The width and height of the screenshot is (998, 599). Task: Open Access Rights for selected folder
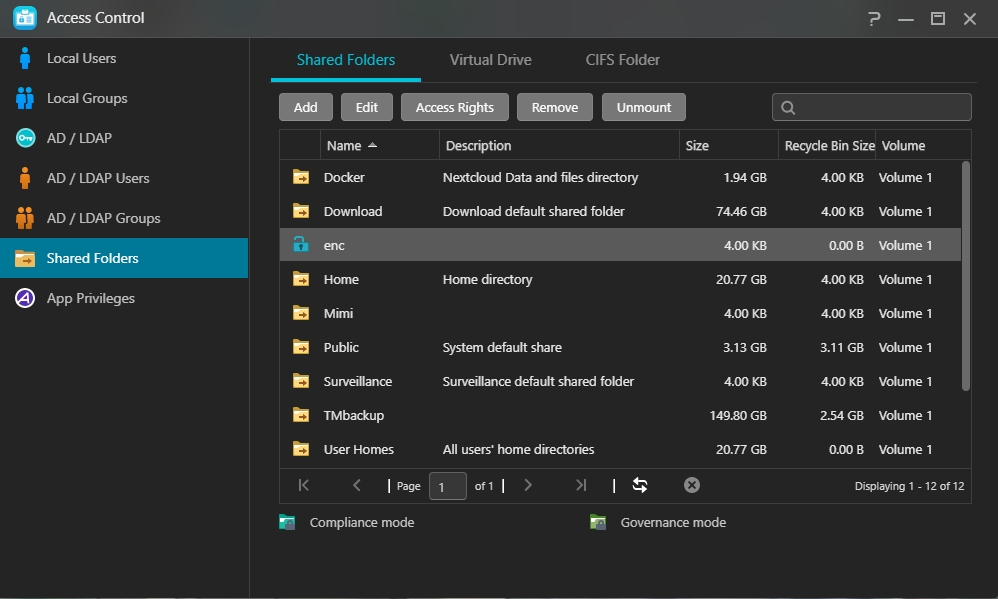pyautogui.click(x=454, y=107)
